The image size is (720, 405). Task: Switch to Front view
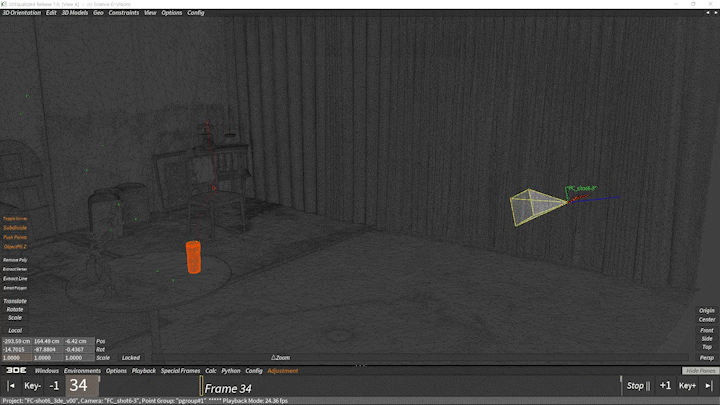707,330
